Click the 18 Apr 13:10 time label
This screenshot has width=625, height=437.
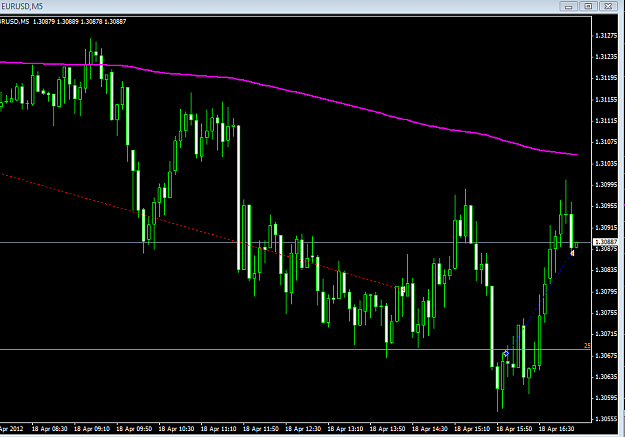click(x=345, y=429)
